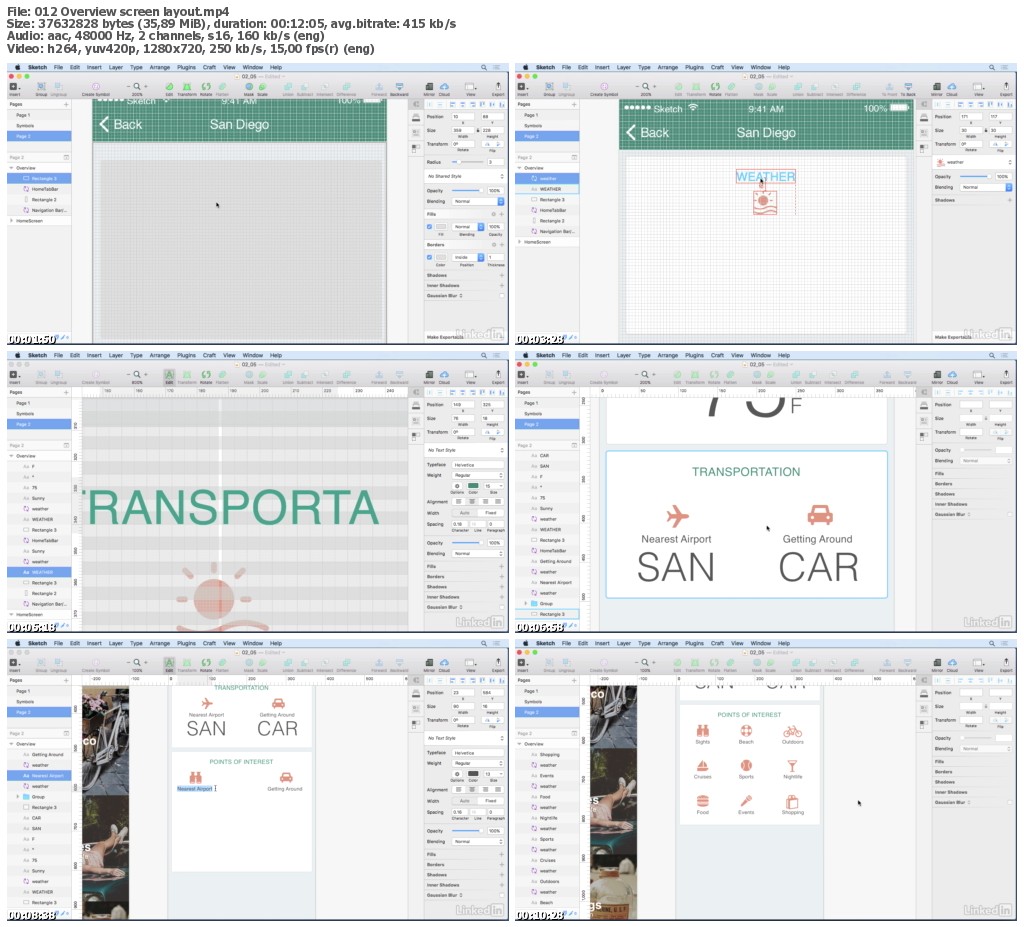This screenshot has height=927, width=1024.
Task: Open the Symbols page in the 00:03:28 frame
Action: [547, 125]
